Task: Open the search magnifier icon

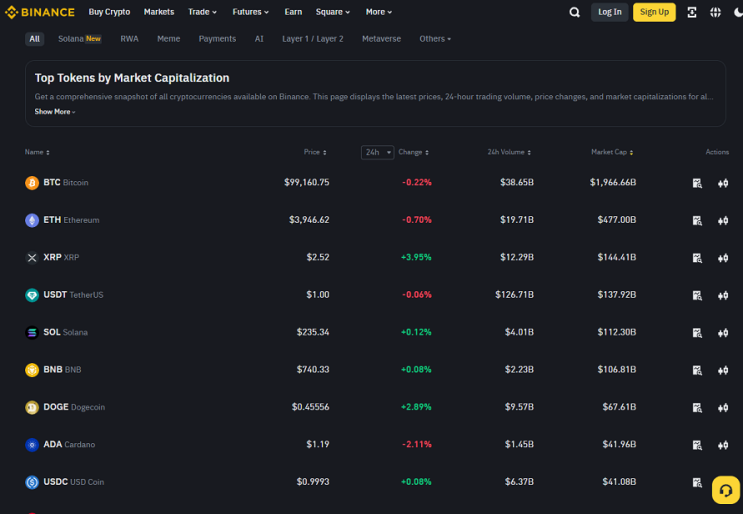Action: click(574, 12)
